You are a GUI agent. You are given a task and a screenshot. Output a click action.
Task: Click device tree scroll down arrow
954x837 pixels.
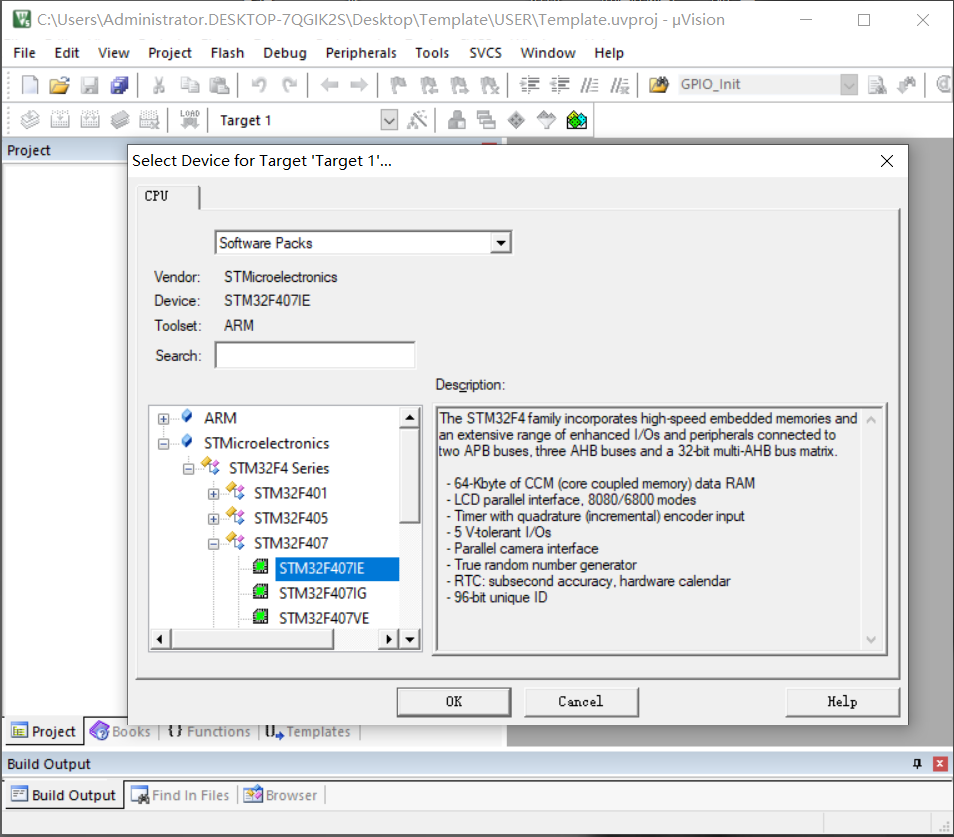coord(409,639)
